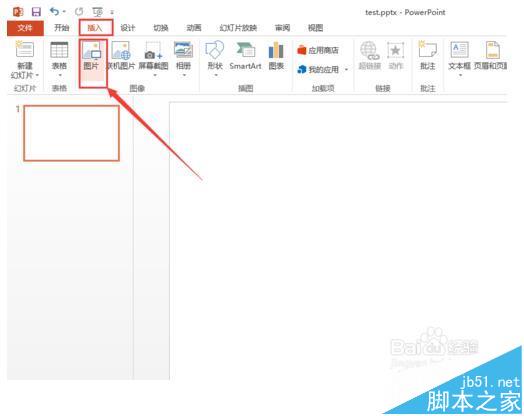This screenshot has height=416, width=524.
Task: Switch to the 视图 View tab
Action: [x=315, y=28]
